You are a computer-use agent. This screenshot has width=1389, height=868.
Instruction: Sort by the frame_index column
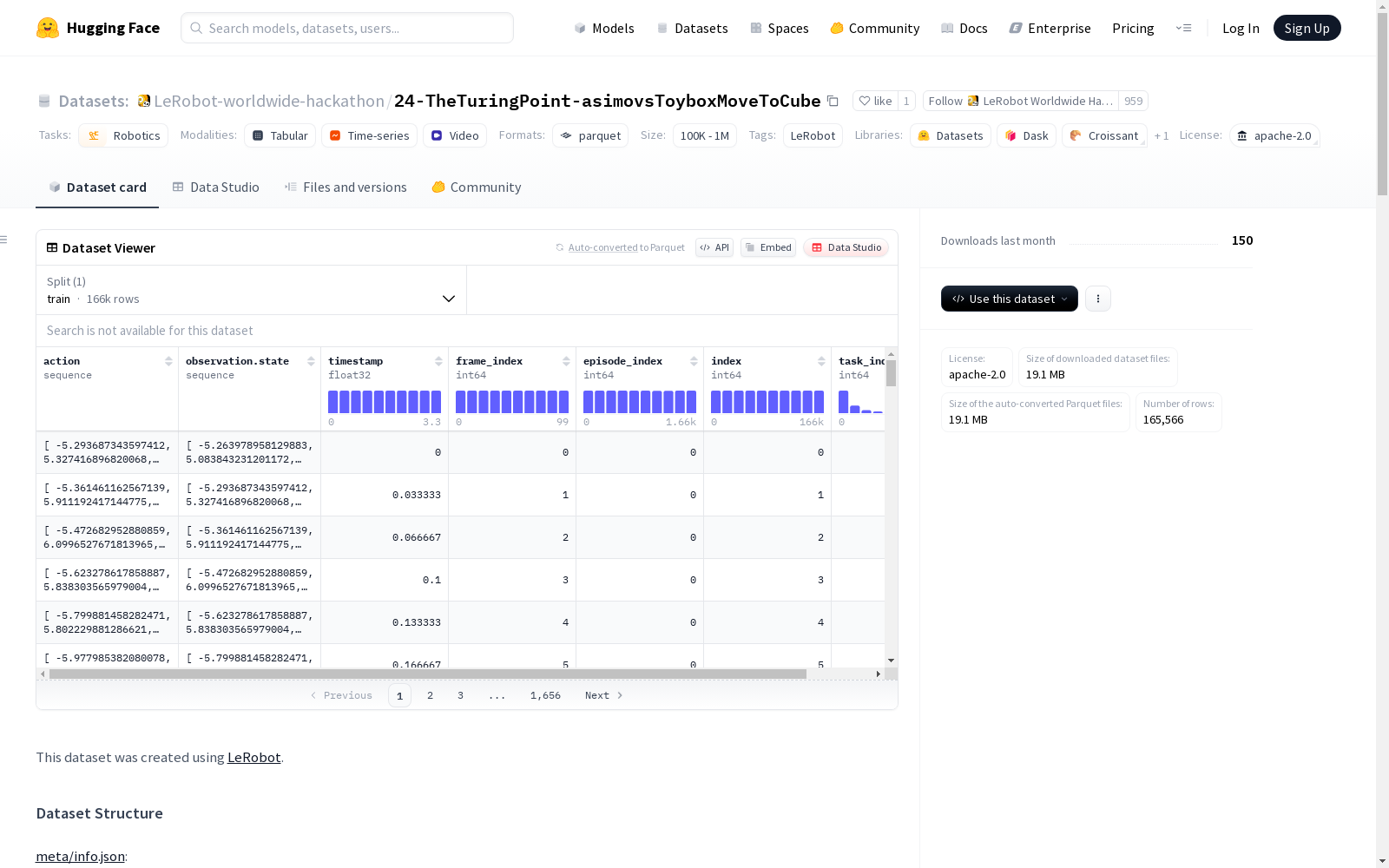[x=566, y=361]
